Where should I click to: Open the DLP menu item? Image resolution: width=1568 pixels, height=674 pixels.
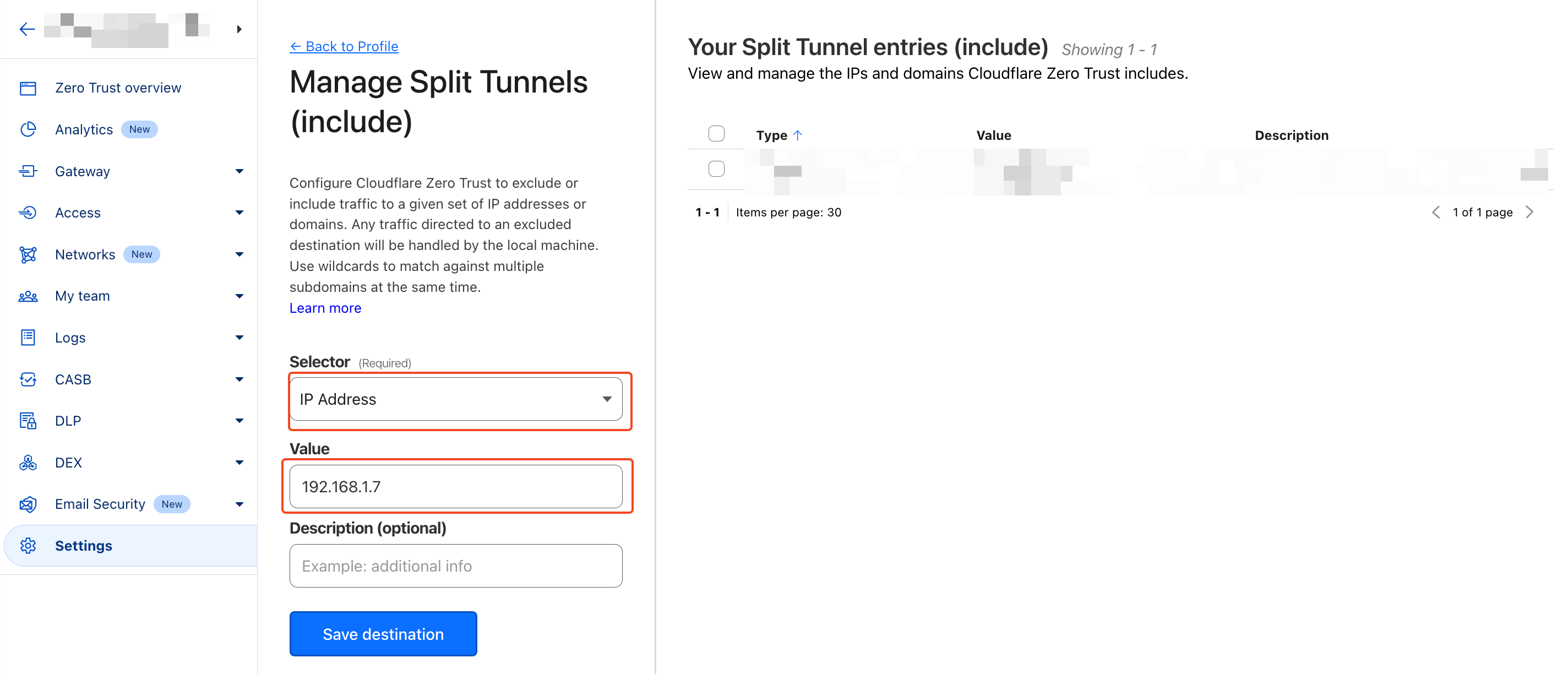(68, 421)
